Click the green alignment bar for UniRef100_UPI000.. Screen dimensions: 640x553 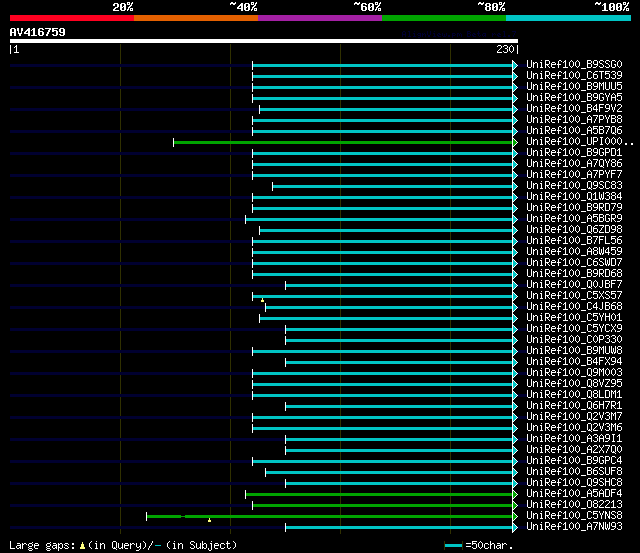(343, 142)
